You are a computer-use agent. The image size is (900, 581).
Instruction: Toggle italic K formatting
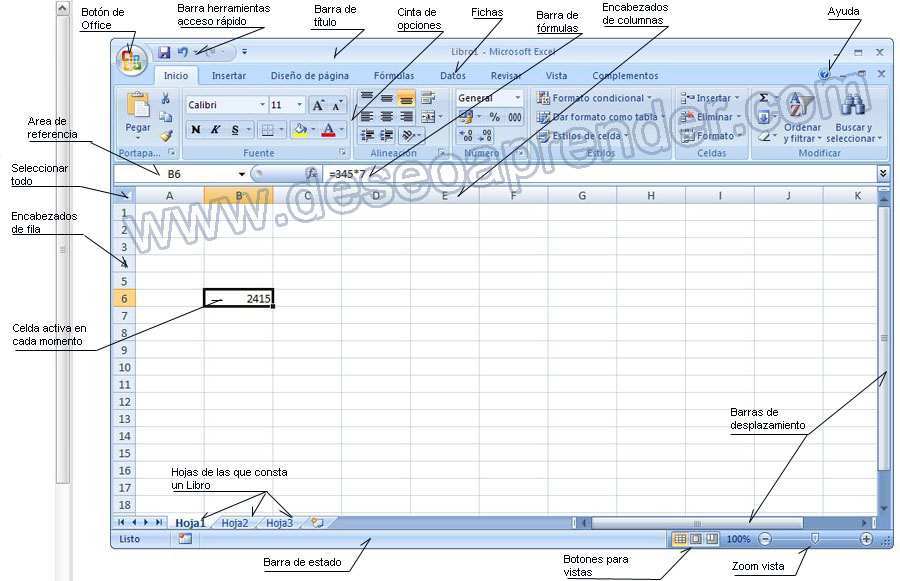pos(215,130)
